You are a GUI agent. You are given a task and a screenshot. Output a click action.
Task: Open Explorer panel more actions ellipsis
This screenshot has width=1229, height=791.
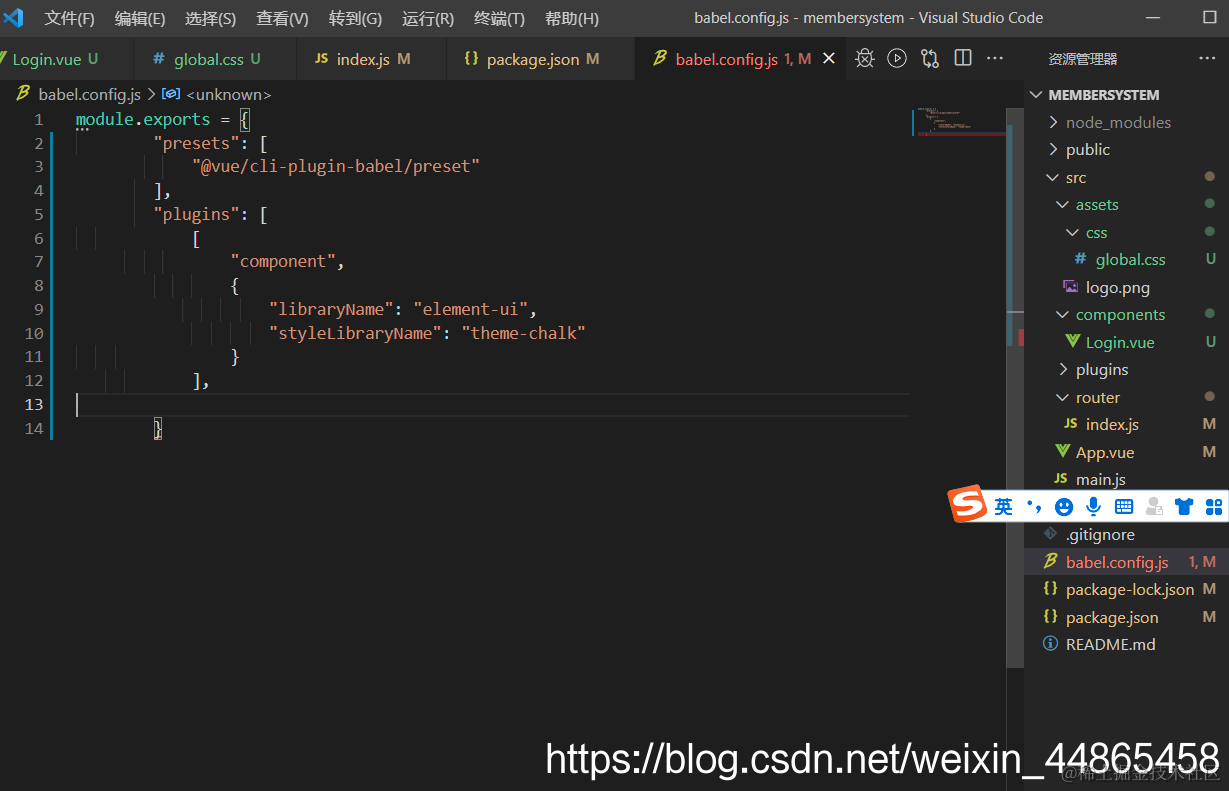[1207, 59]
